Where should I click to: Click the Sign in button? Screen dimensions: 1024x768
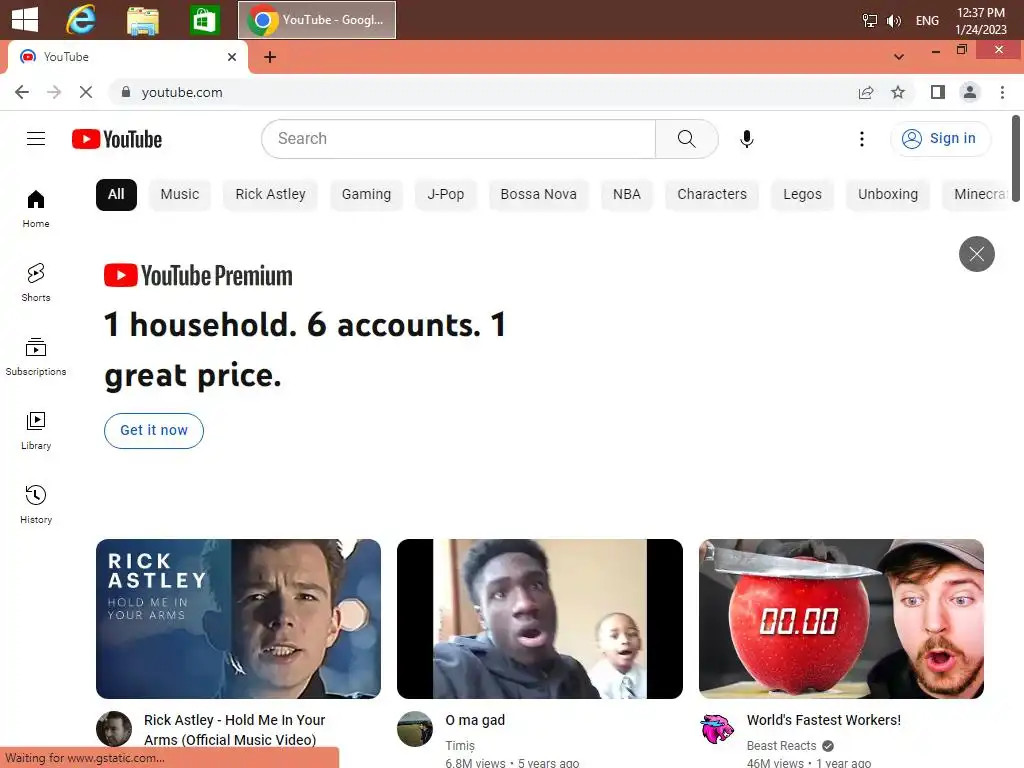click(940, 138)
